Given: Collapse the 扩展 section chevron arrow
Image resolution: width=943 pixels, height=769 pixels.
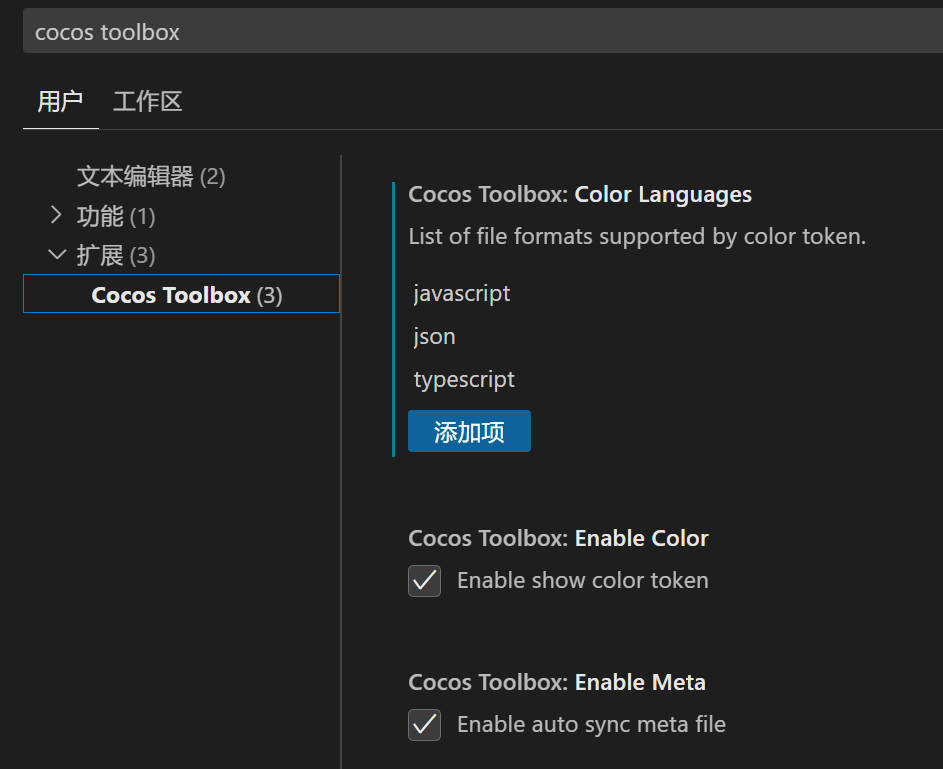Looking at the screenshot, I should (x=57, y=255).
